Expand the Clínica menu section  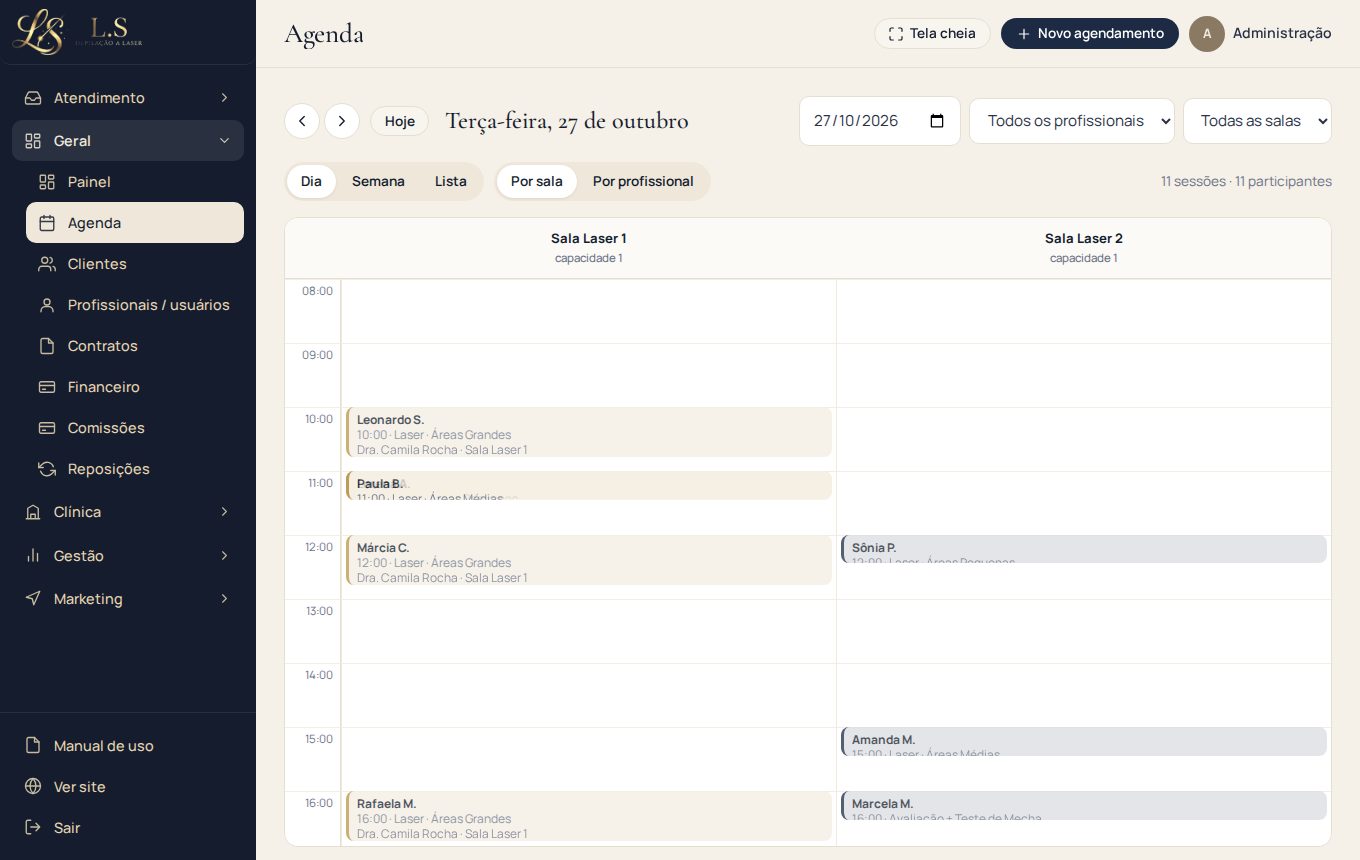128,512
